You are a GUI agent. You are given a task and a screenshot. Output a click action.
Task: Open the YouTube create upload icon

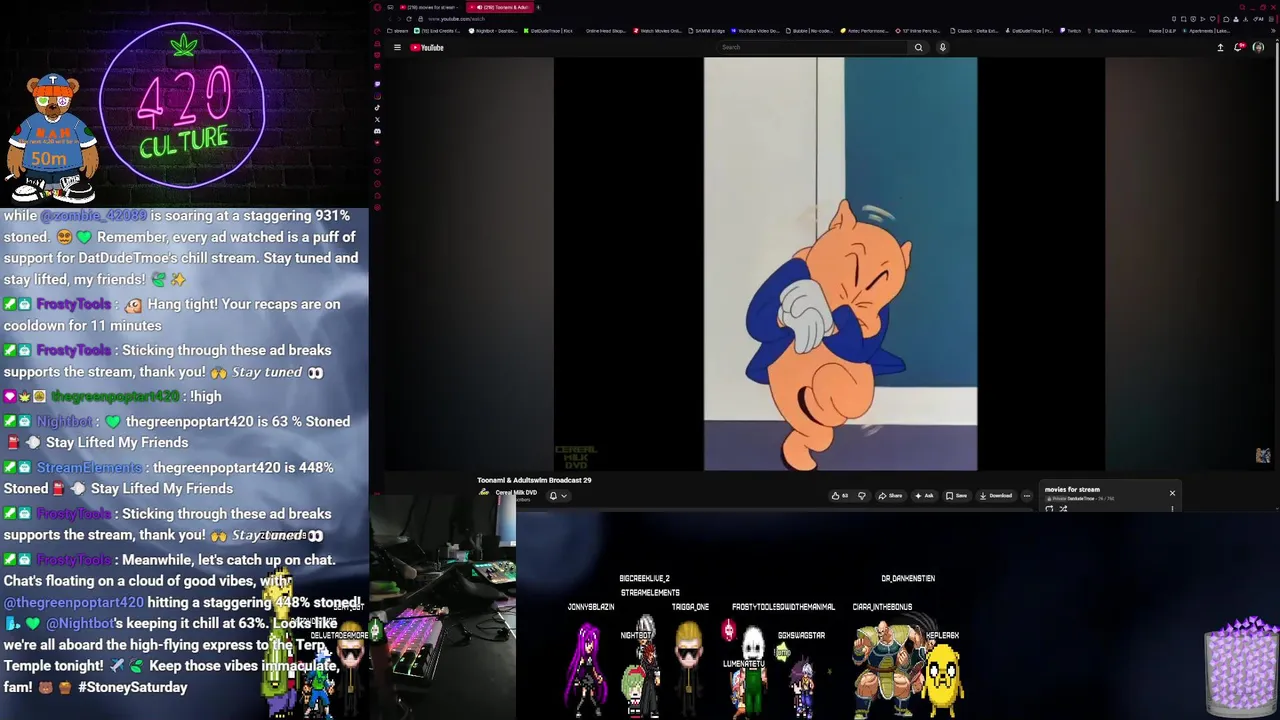point(1220,47)
